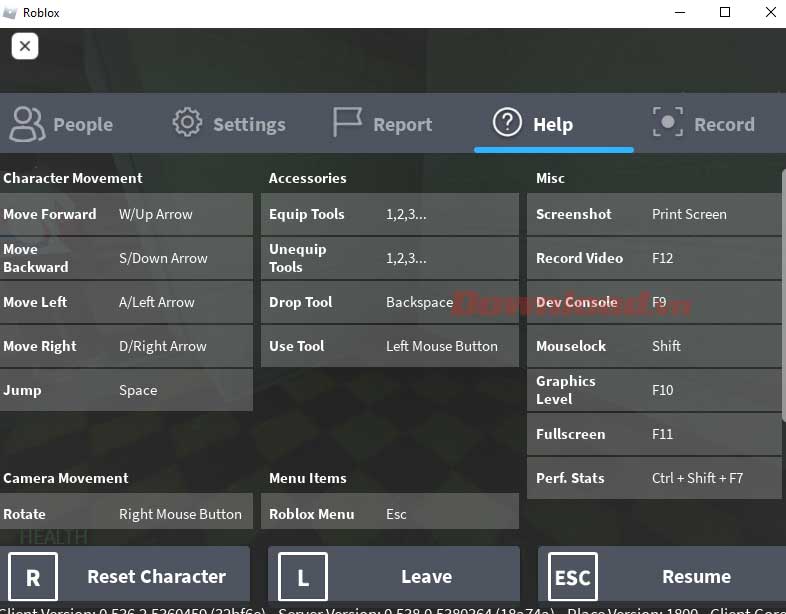The height and width of the screenshot is (614, 786).
Task: Minimize the Roblox window
Action: point(680,12)
